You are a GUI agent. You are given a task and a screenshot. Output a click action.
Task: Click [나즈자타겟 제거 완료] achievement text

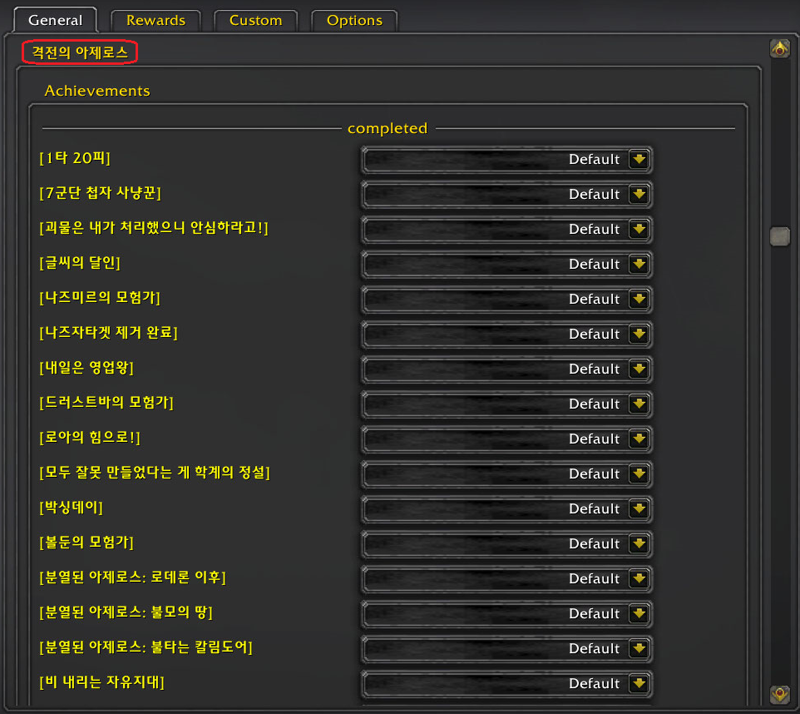108,333
